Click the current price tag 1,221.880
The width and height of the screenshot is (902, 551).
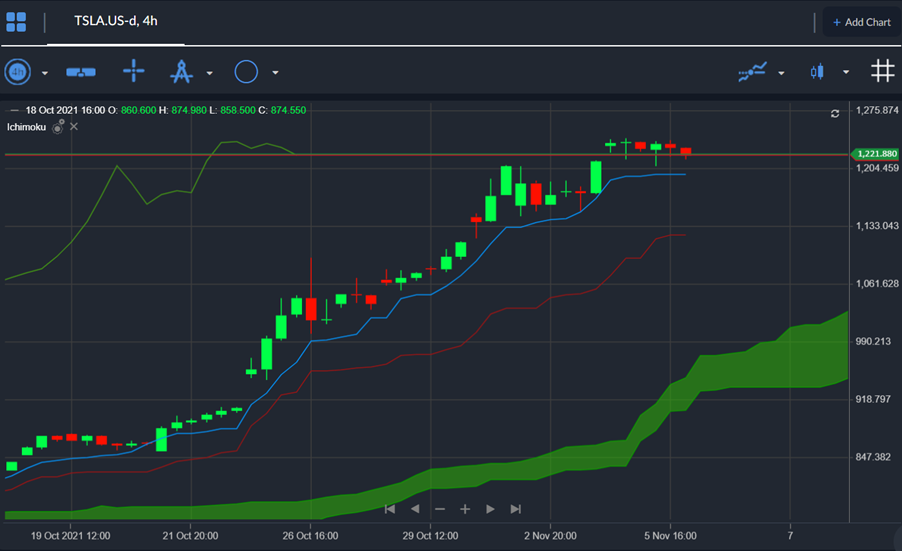point(875,154)
